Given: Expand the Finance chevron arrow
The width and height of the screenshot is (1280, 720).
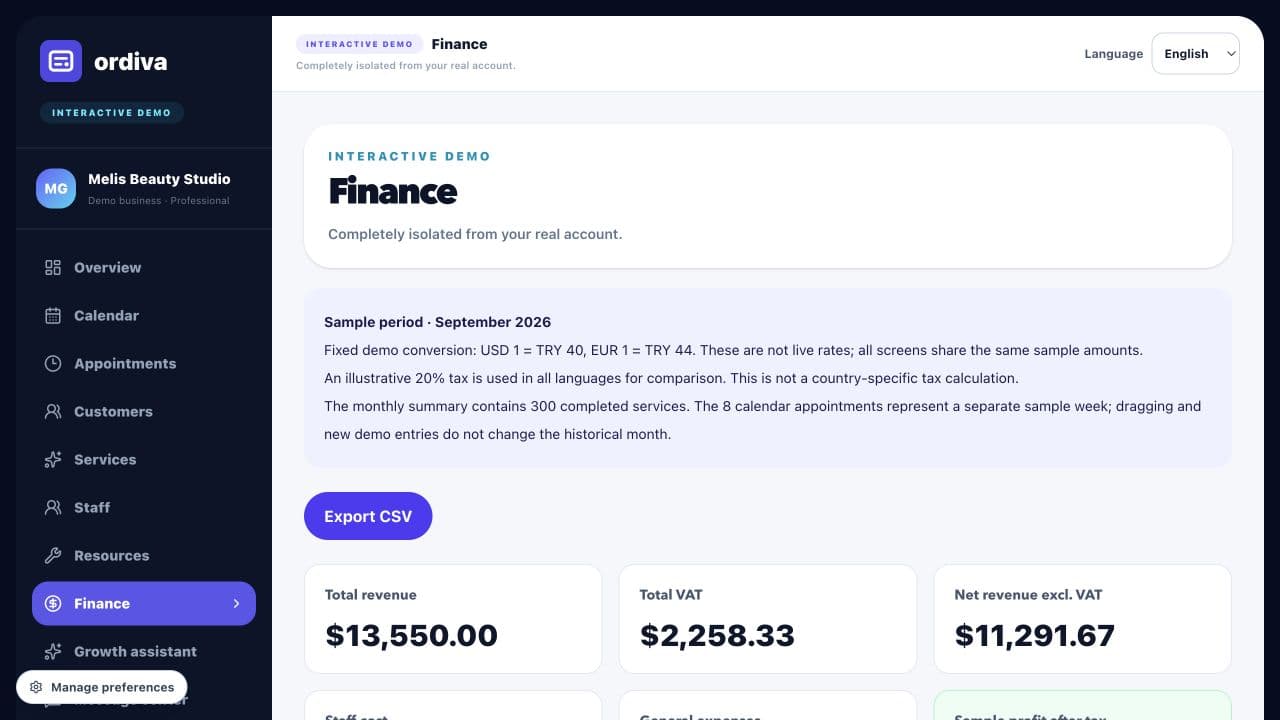Looking at the screenshot, I should 237,603.
